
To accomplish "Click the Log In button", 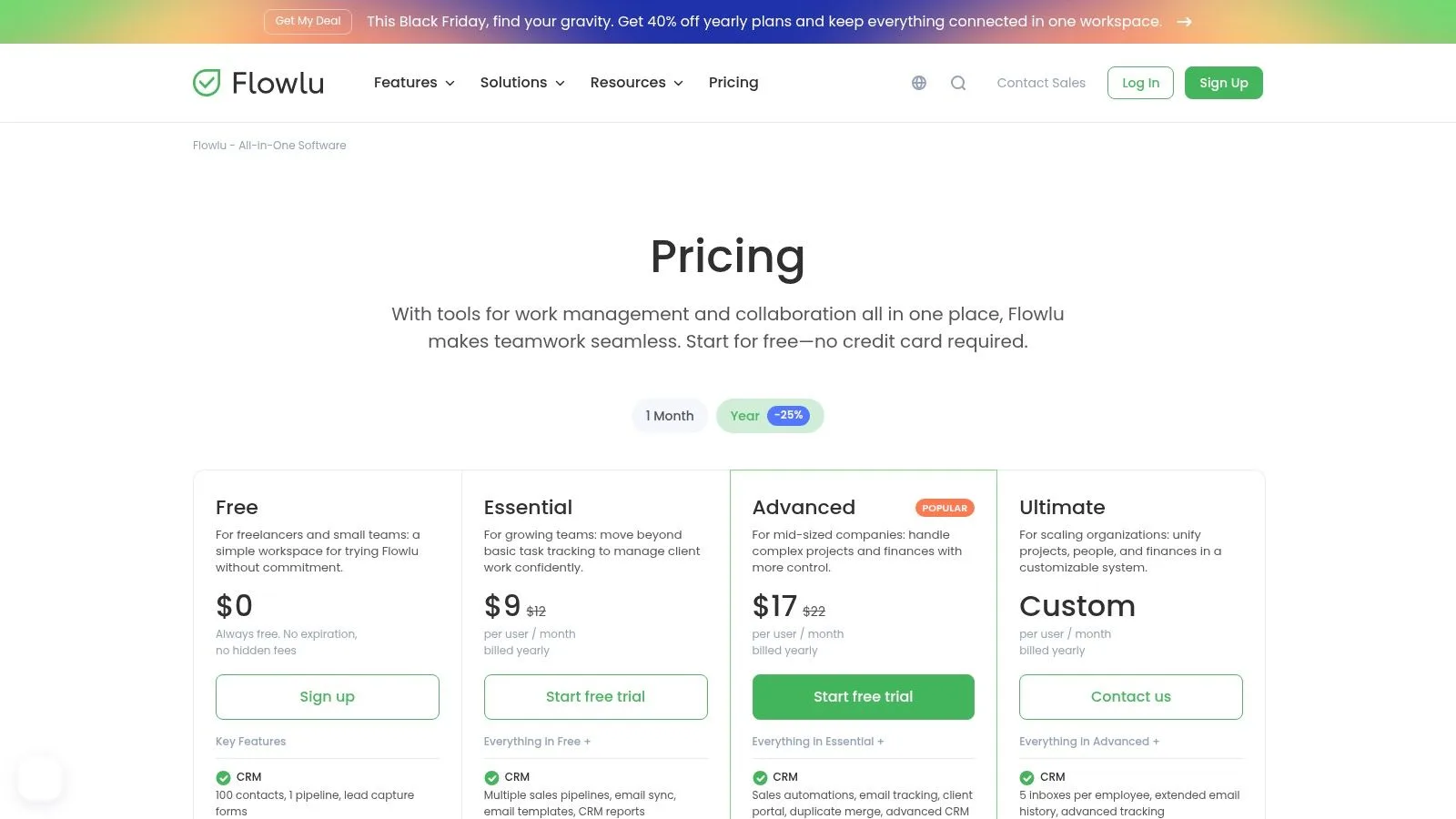I will tap(1140, 83).
